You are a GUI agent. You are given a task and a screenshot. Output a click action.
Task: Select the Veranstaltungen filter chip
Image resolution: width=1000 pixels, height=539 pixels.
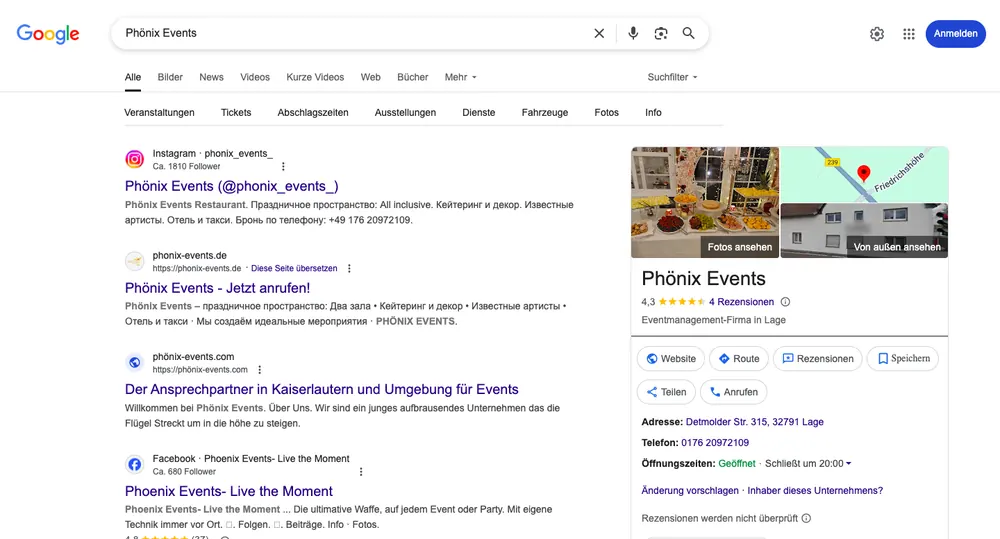coord(159,112)
